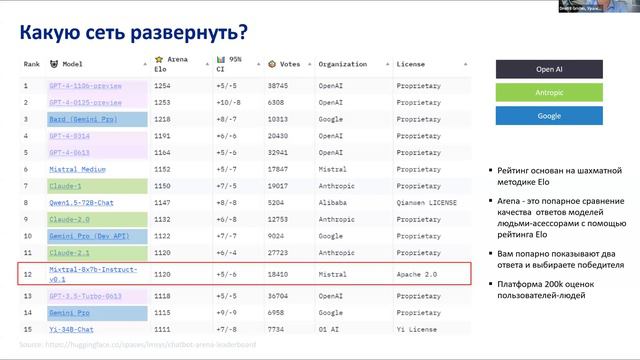Open the GPT-3.5-Turbo-0613 model link

[x=85, y=296]
